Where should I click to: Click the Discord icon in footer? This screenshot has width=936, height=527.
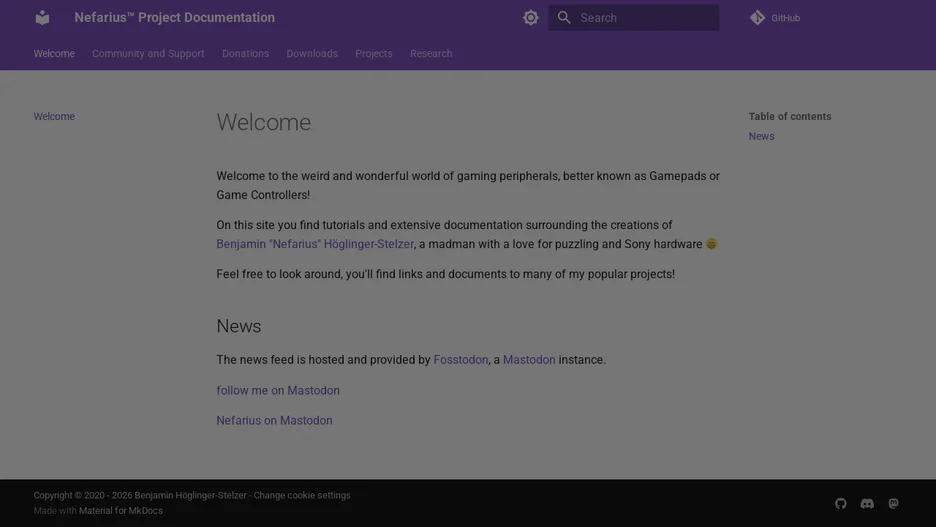[x=867, y=504]
